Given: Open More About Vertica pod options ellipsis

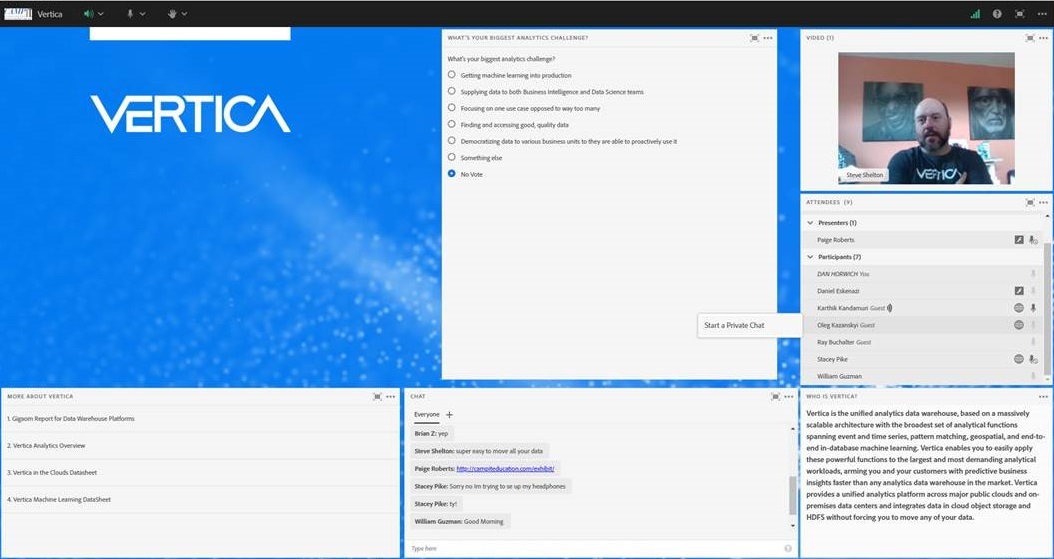Looking at the screenshot, I should 391,396.
